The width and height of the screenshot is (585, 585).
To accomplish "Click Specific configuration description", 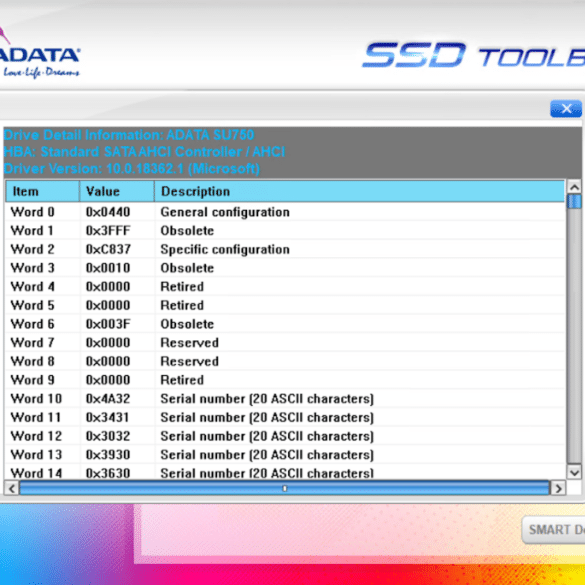I will tap(225, 249).
